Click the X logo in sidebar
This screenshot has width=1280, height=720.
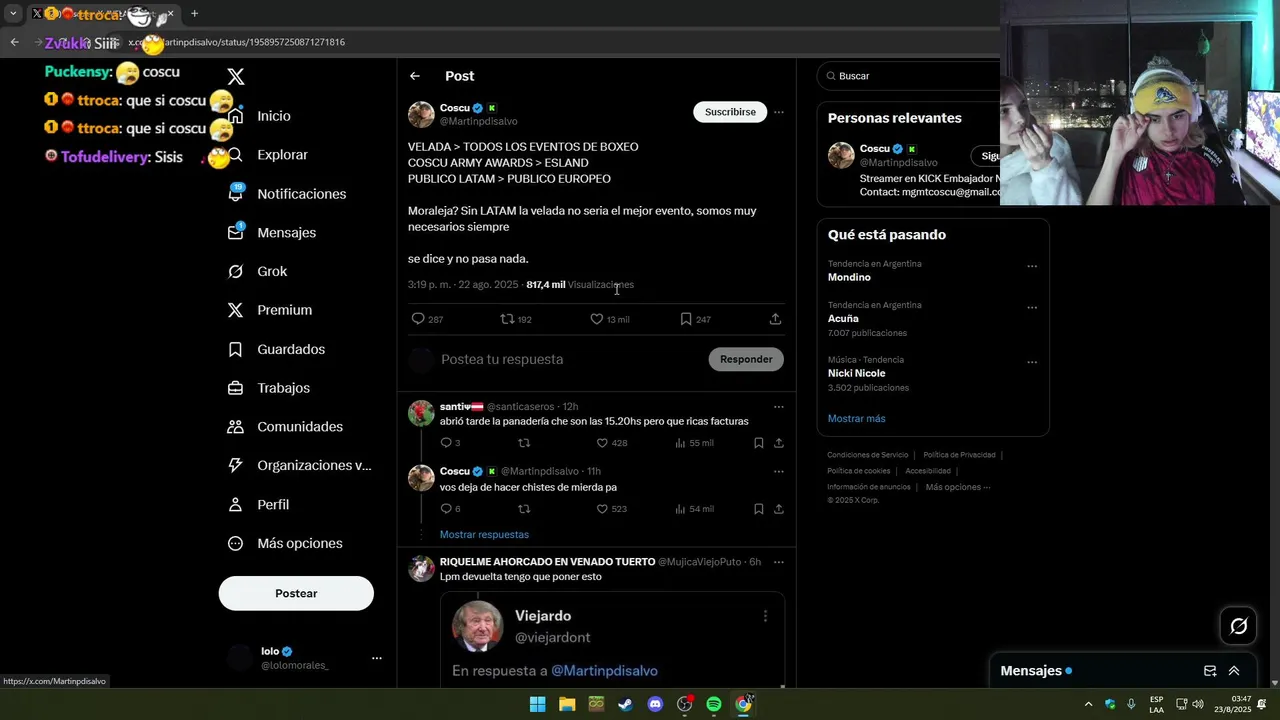click(x=236, y=77)
